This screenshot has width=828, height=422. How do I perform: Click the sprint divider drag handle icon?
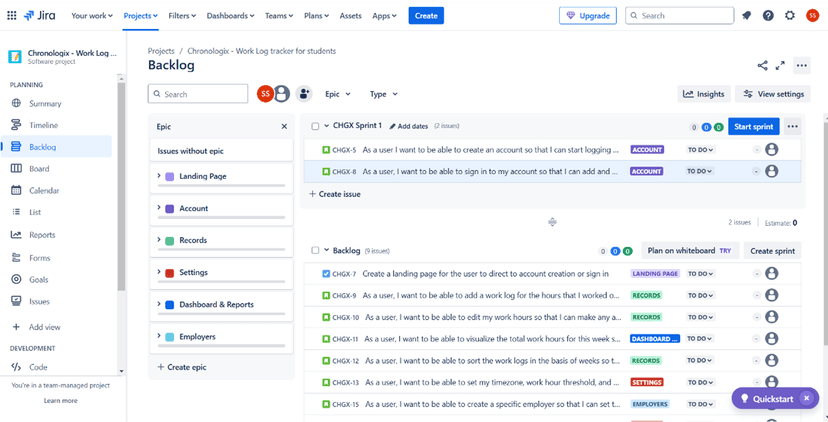(x=552, y=222)
